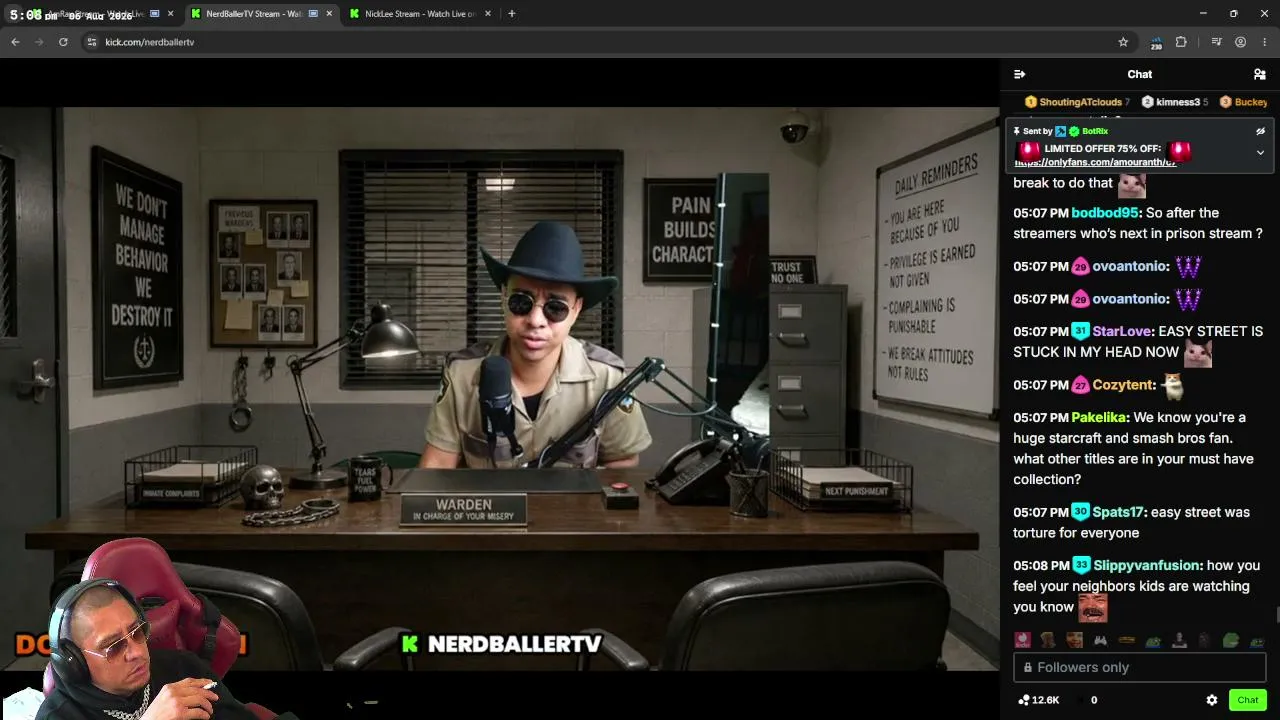This screenshot has width=1280, height=720.
Task: Expand the pinned message chevron
Action: point(1260,153)
